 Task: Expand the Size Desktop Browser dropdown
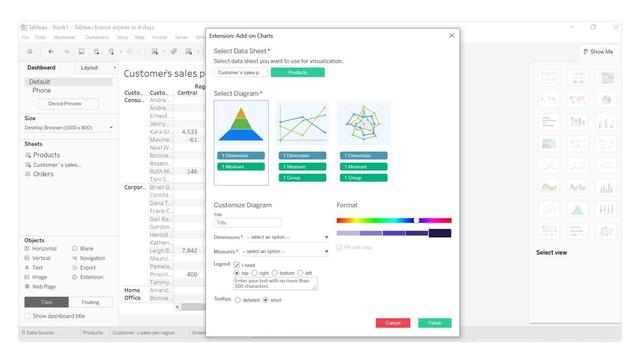point(69,128)
